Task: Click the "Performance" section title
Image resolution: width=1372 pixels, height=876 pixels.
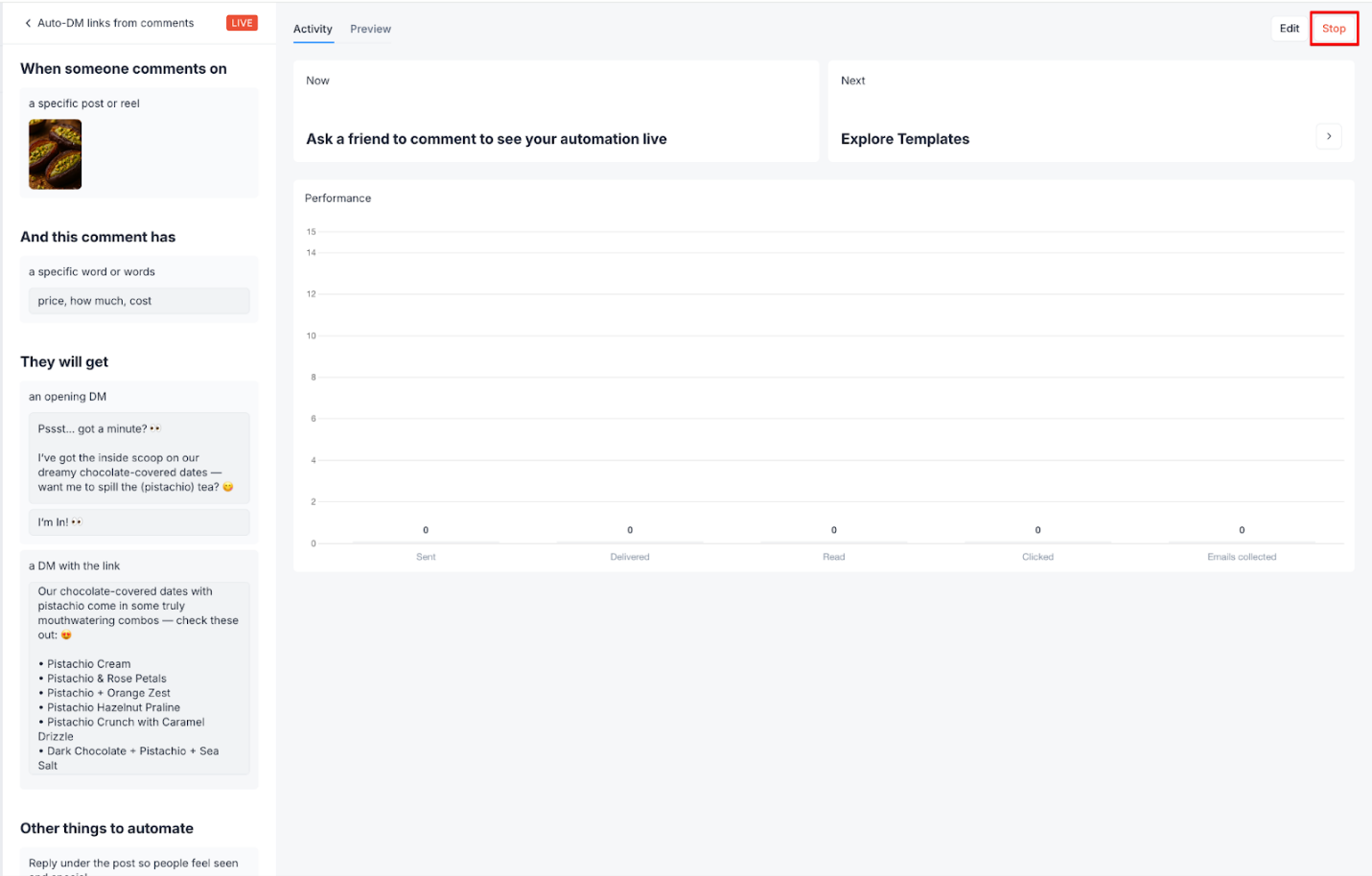Action: coord(337,198)
